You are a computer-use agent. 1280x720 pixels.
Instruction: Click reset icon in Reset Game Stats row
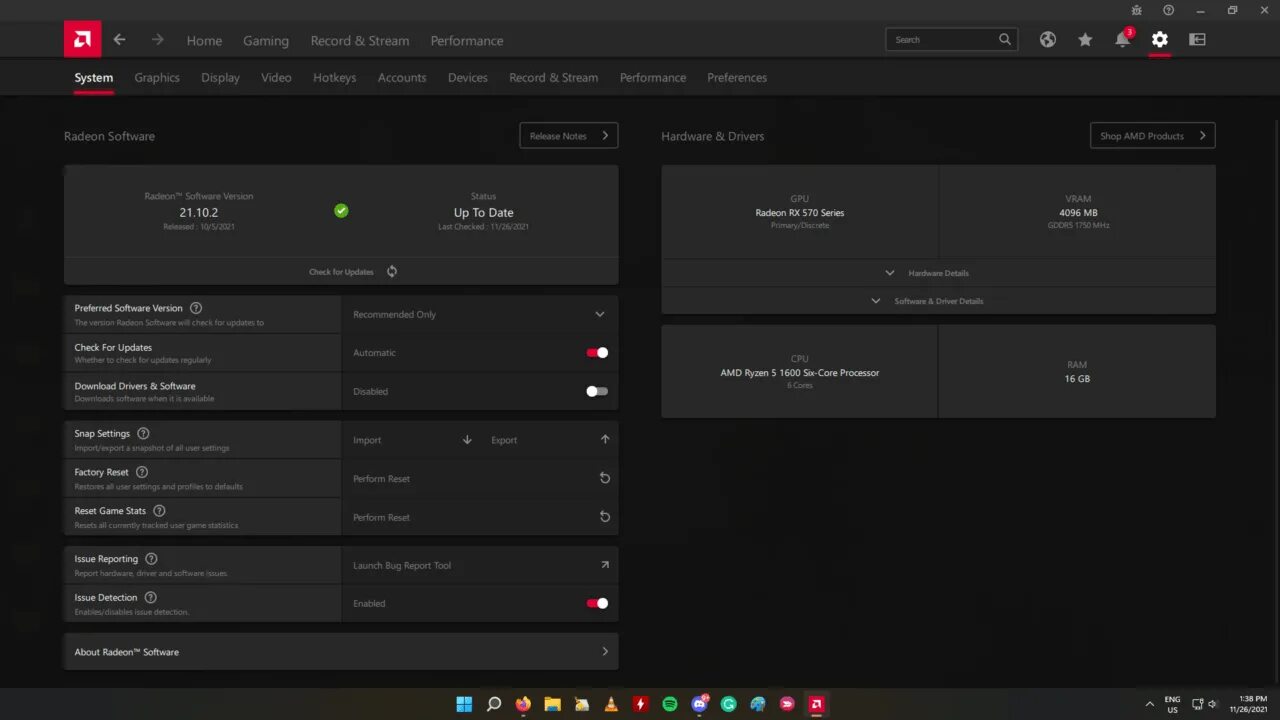605,517
